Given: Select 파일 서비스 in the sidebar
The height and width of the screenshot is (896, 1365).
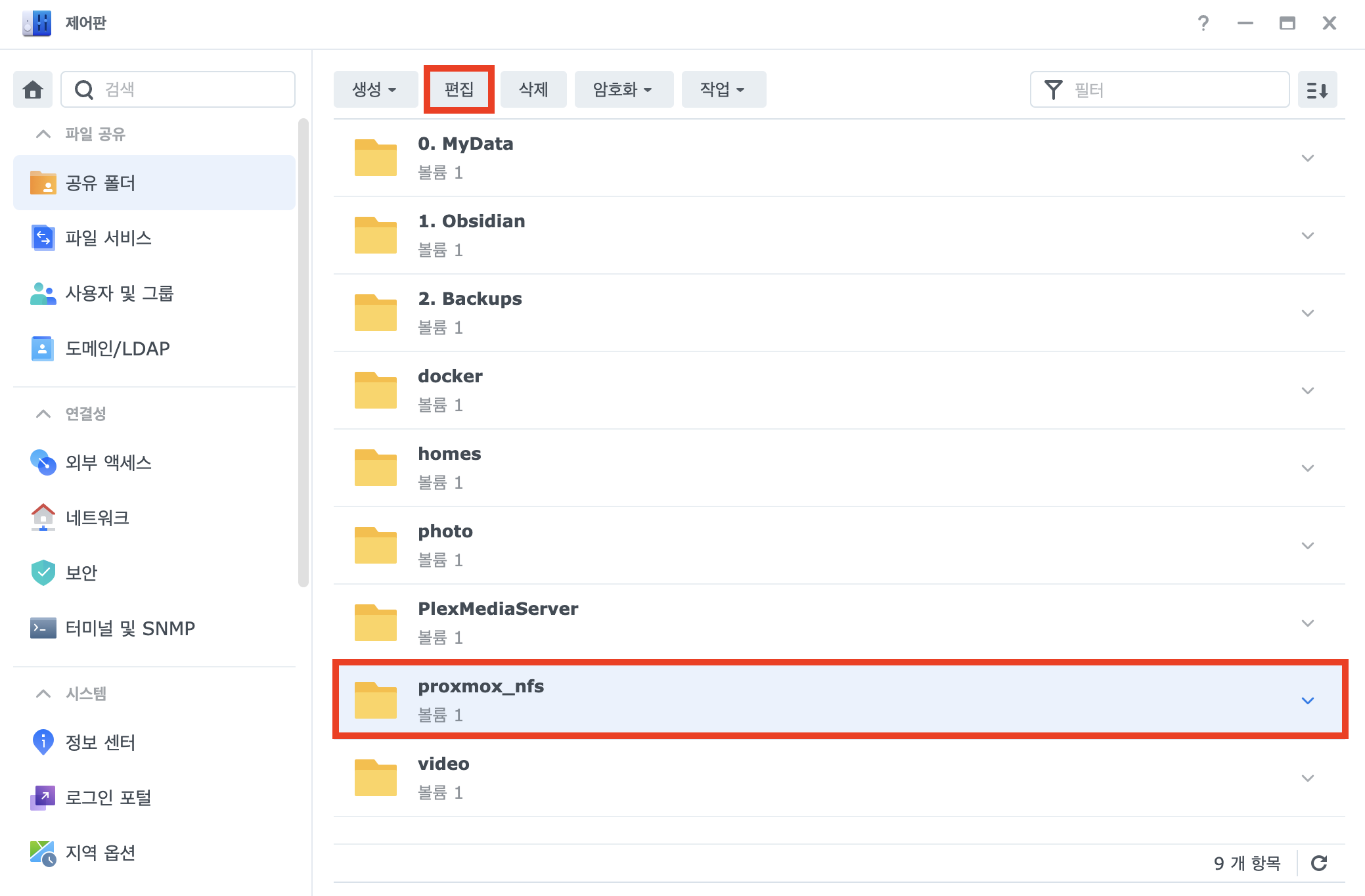Looking at the screenshot, I should (x=108, y=238).
